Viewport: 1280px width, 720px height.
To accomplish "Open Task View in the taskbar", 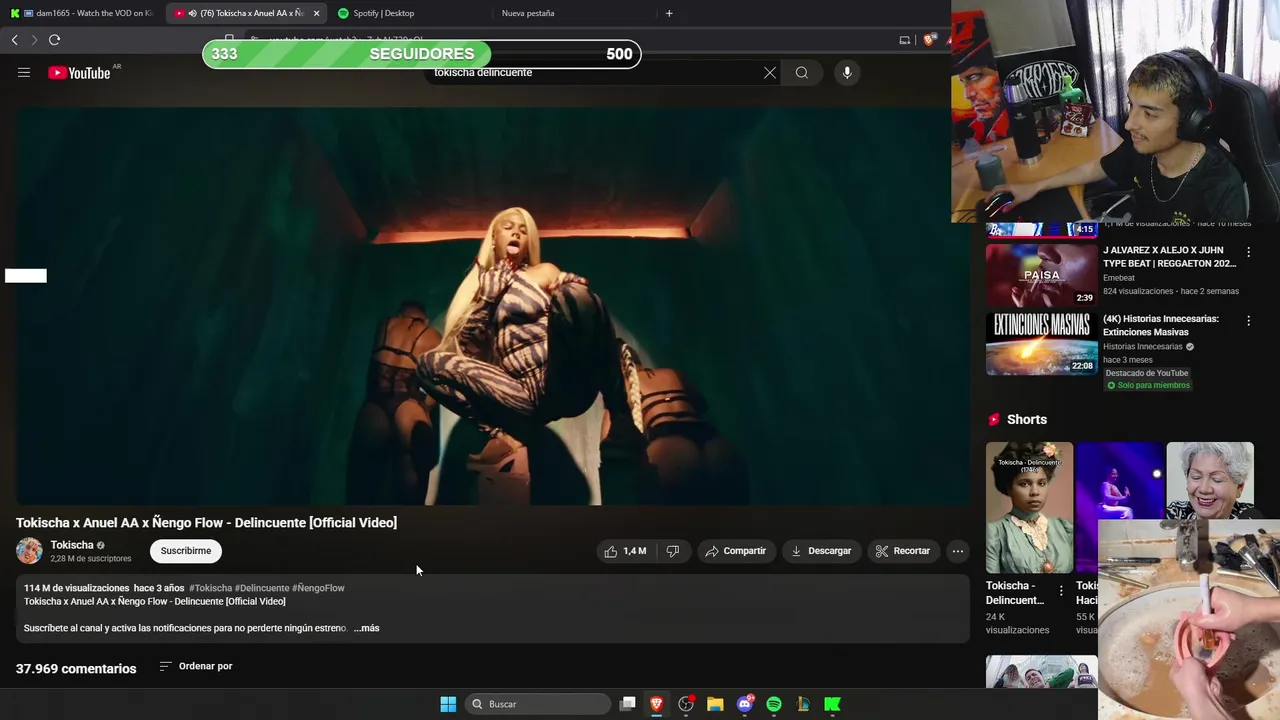I will coord(628,704).
